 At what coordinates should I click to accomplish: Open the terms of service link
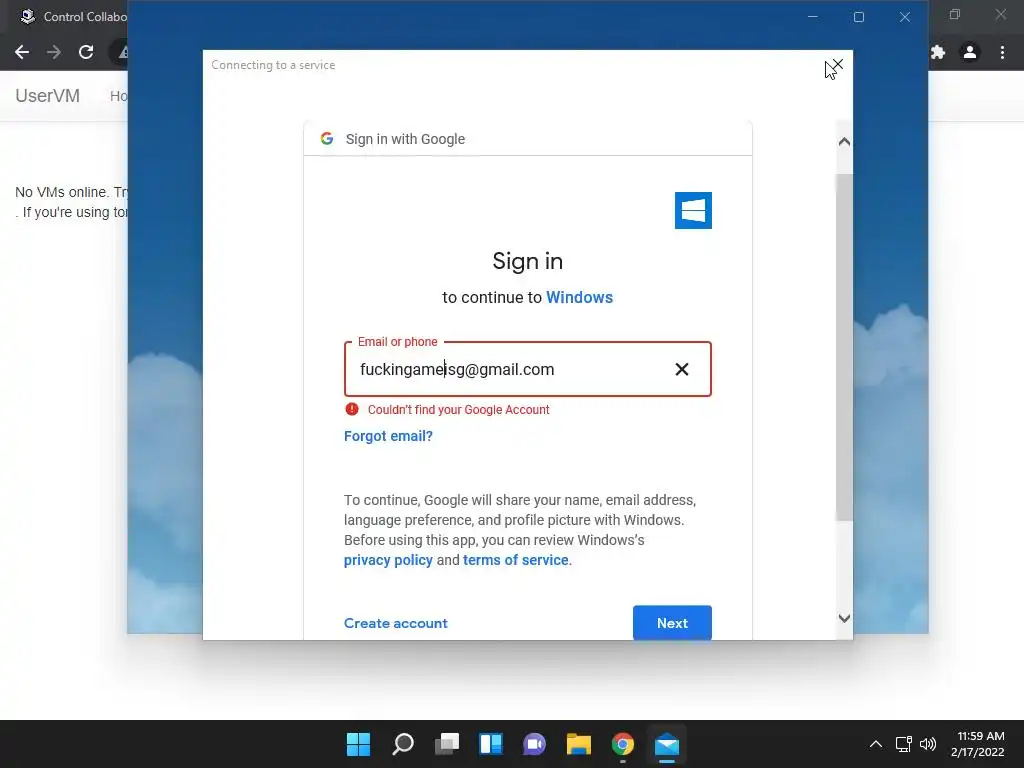515,560
